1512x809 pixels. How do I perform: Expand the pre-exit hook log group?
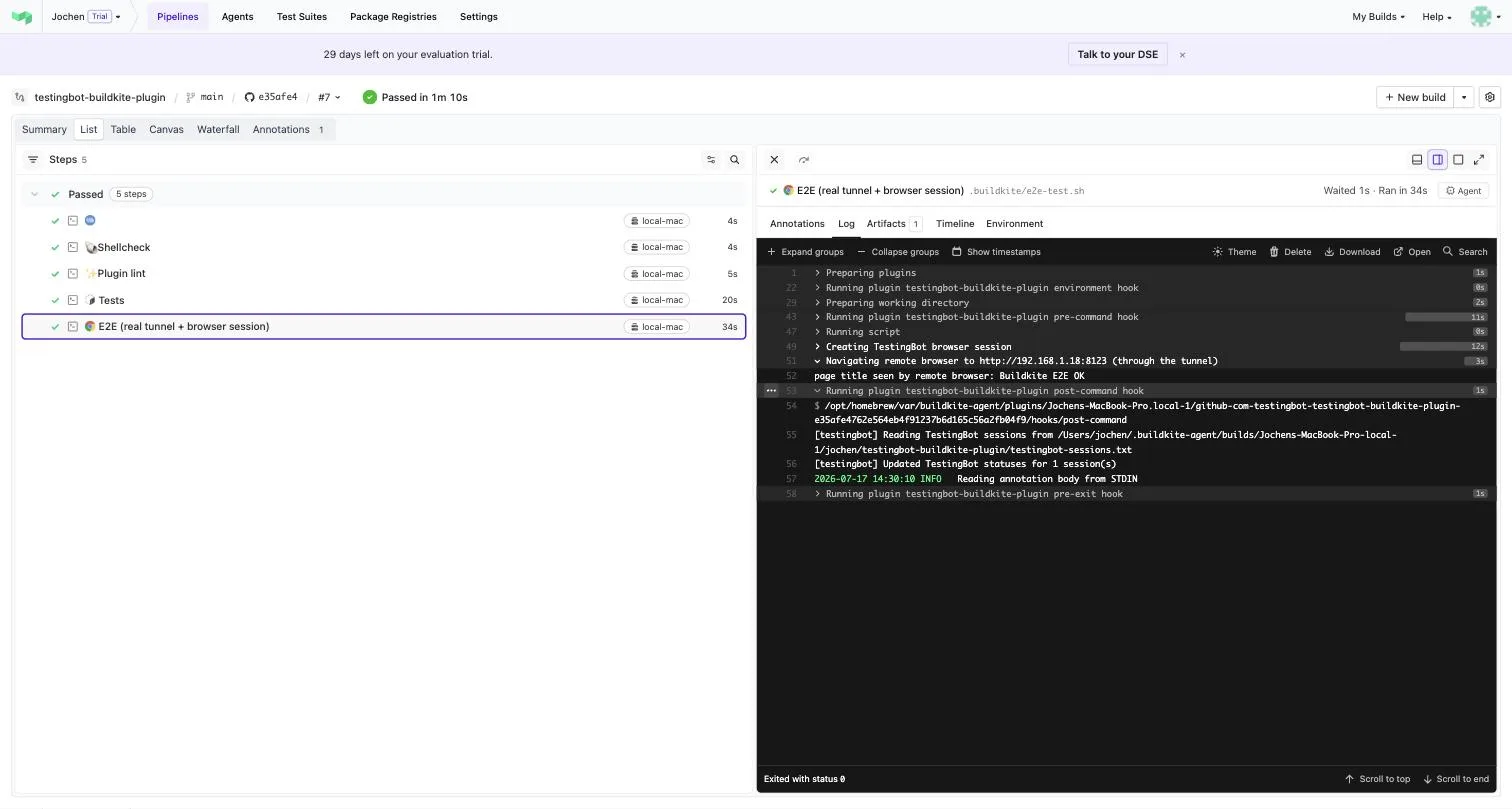click(817, 494)
